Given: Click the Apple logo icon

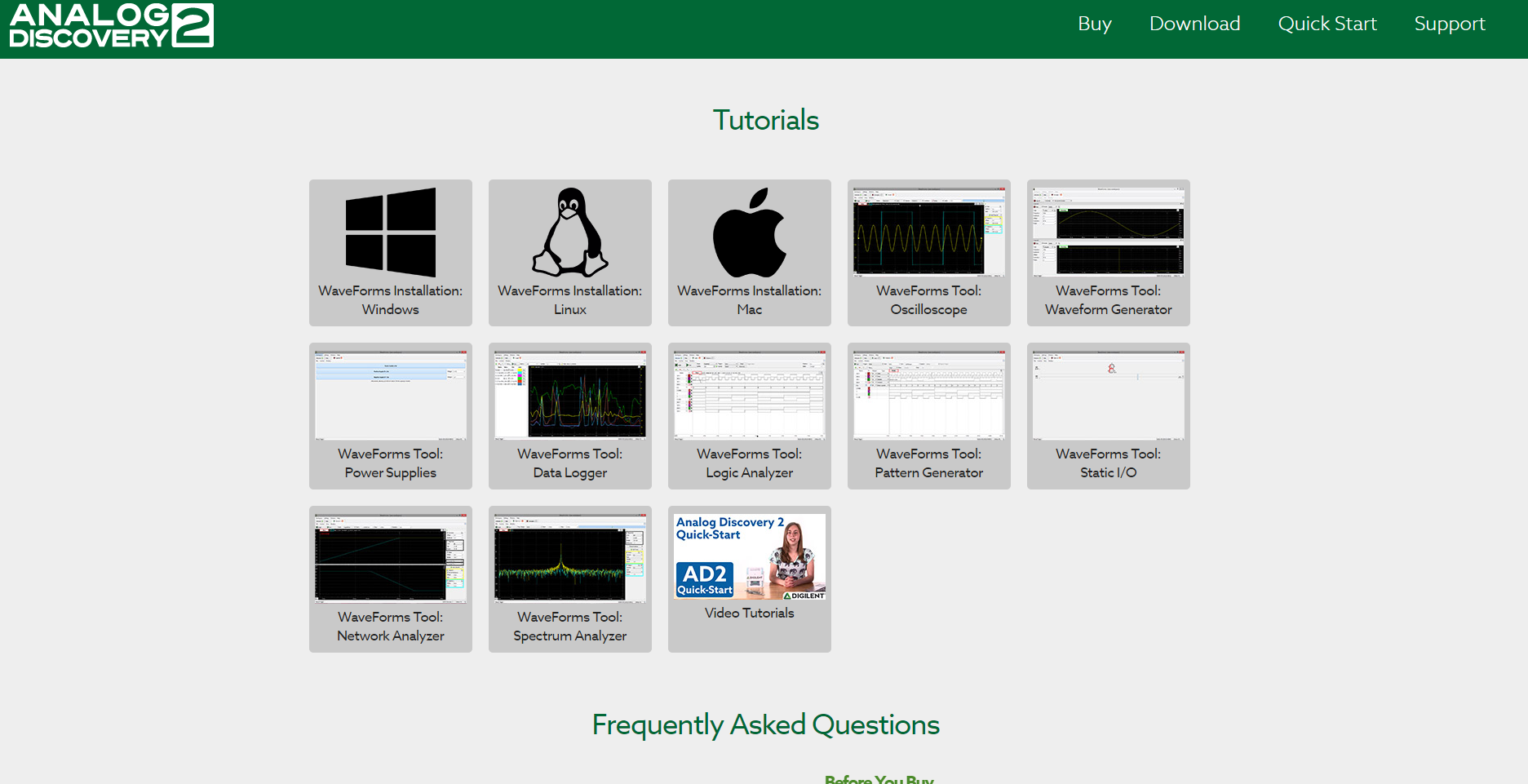Looking at the screenshot, I should tap(749, 233).
